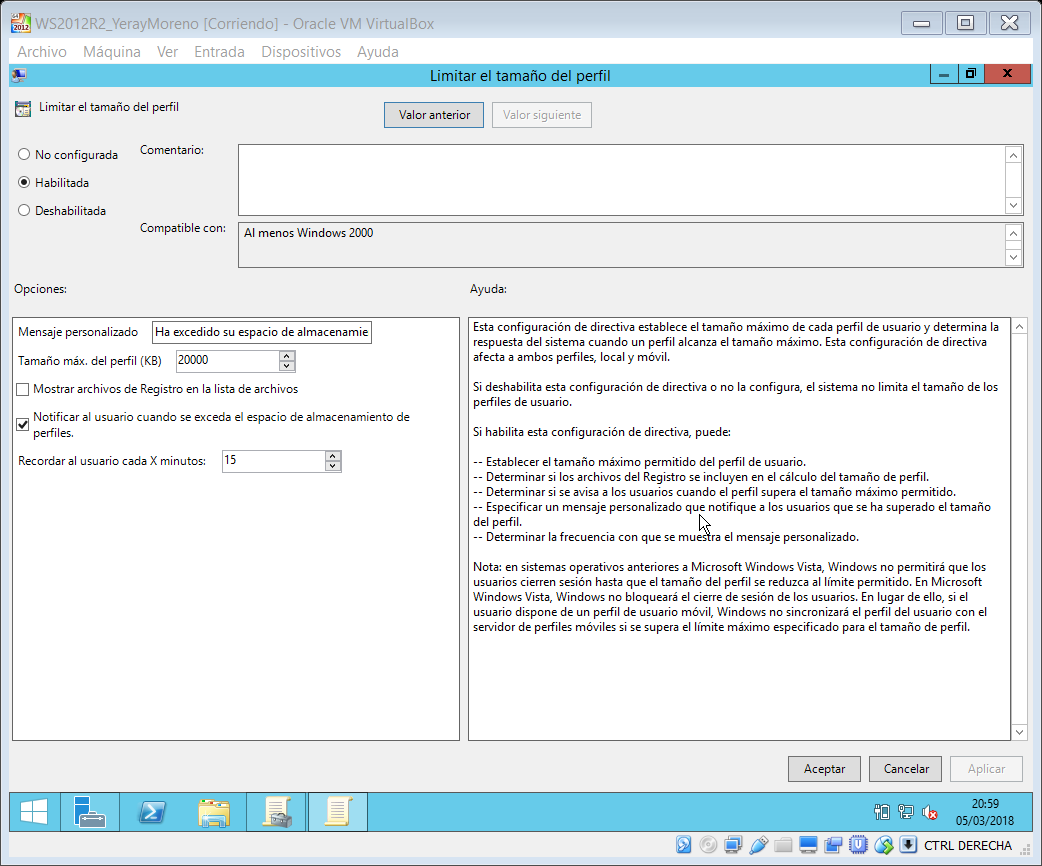
Task: Open the Windows Start button
Action: point(34,812)
